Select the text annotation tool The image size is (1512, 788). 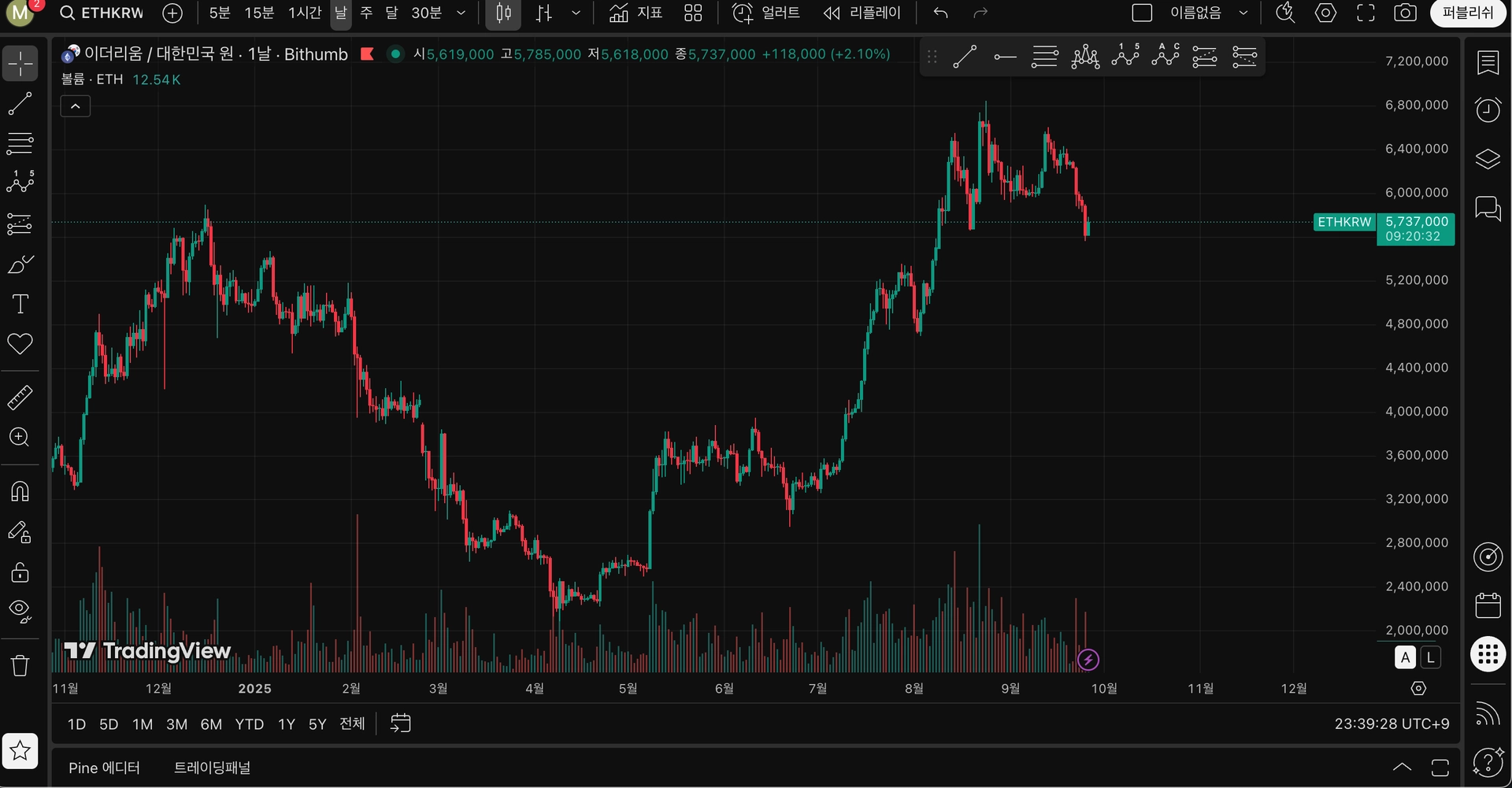point(20,304)
